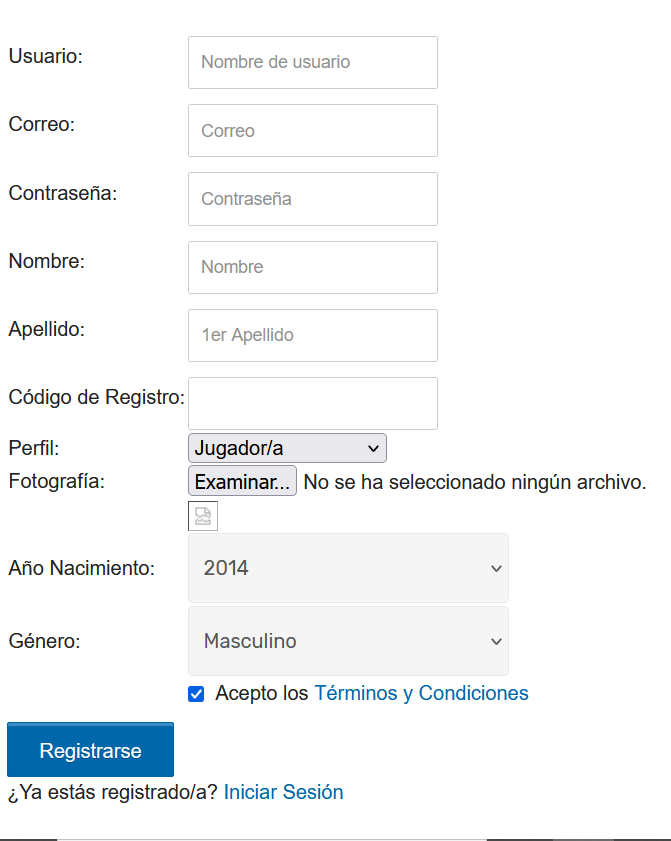The image size is (671, 841).
Task: Click the Registrarse button
Action: [x=90, y=749]
